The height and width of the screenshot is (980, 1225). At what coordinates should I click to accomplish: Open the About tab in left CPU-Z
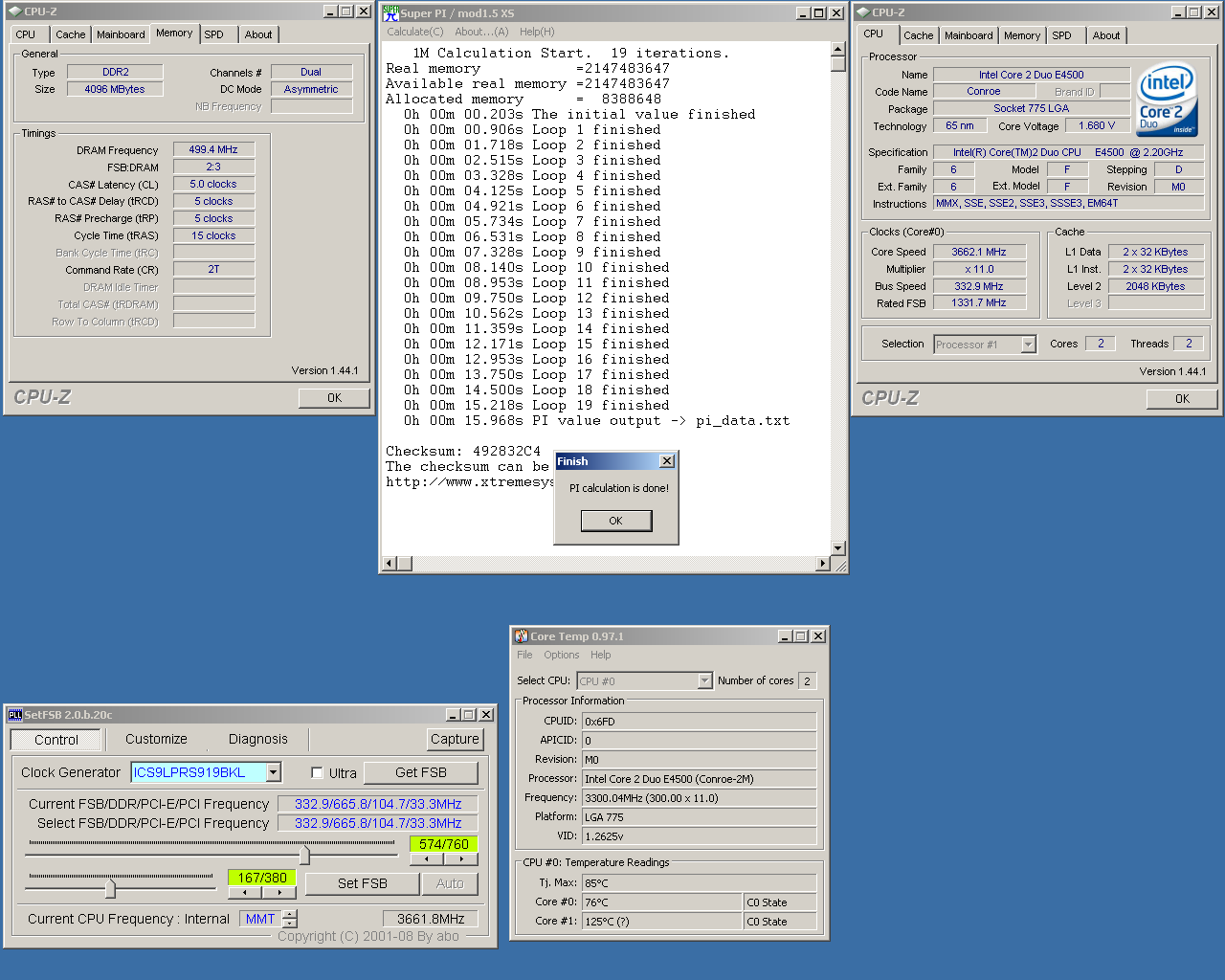point(258,34)
